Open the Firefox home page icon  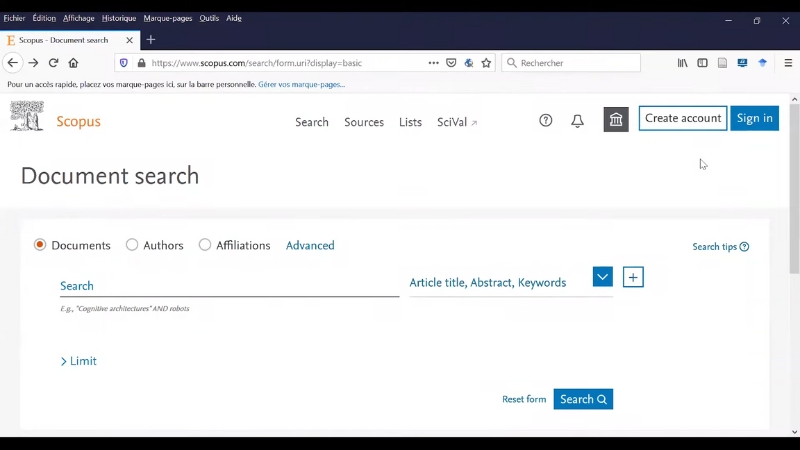pyautogui.click(x=73, y=63)
